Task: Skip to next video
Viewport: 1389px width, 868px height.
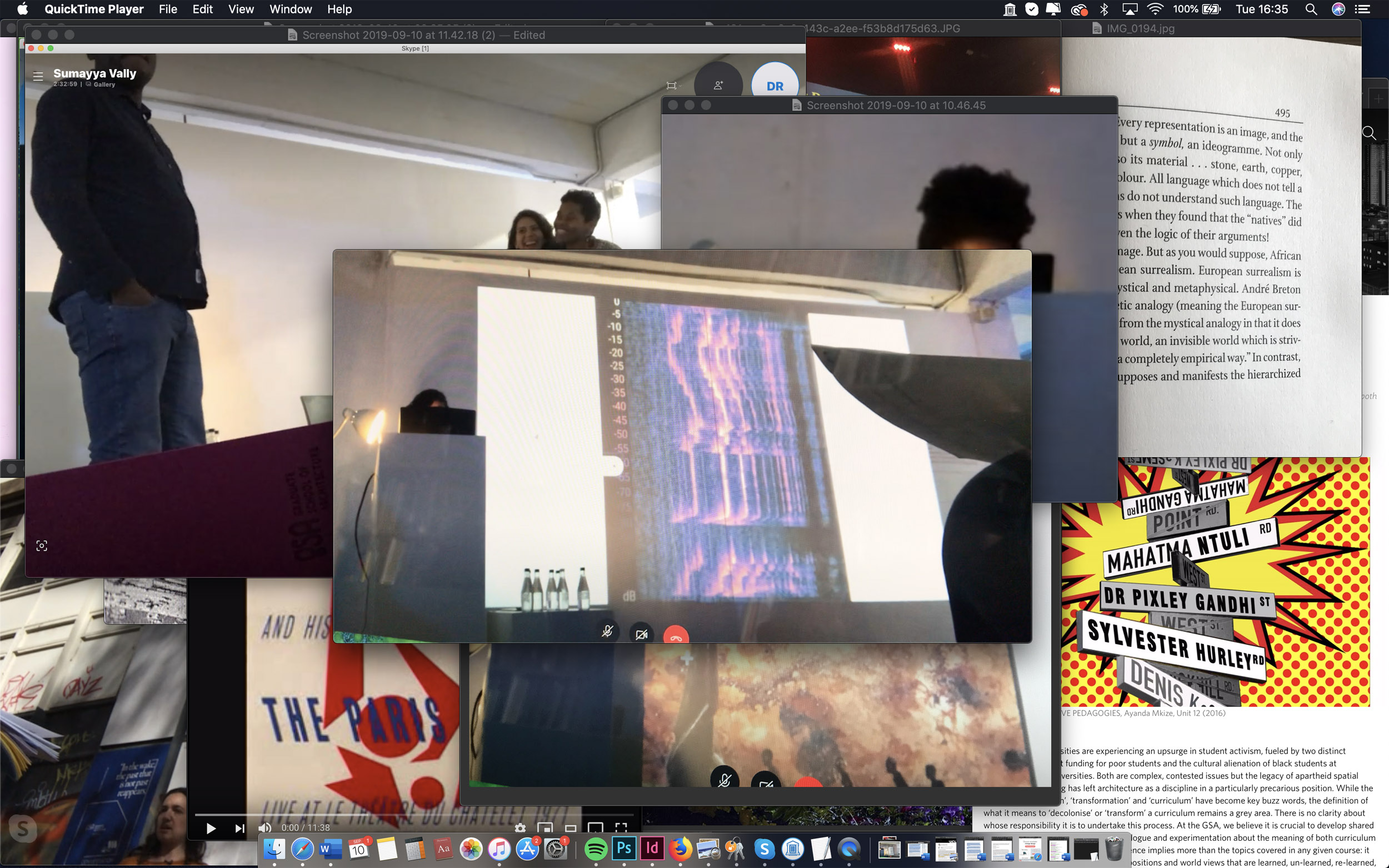Action: point(239,828)
